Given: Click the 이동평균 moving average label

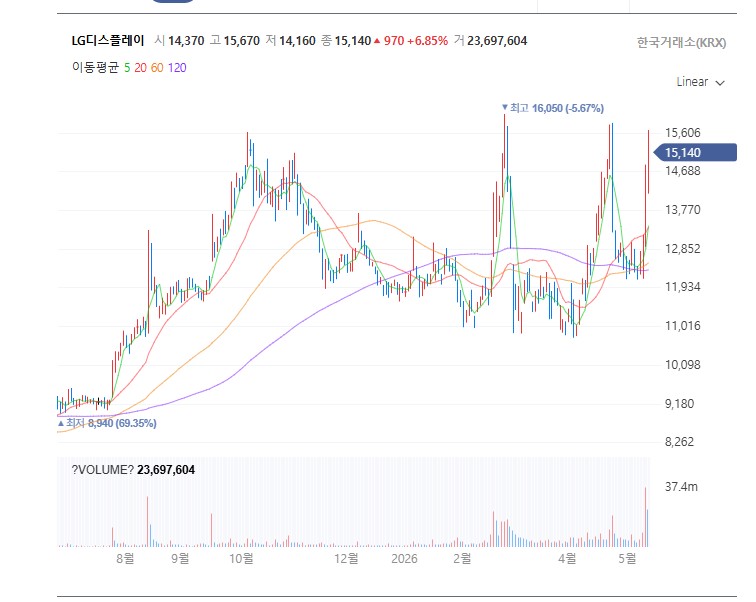Looking at the screenshot, I should (x=95, y=67).
